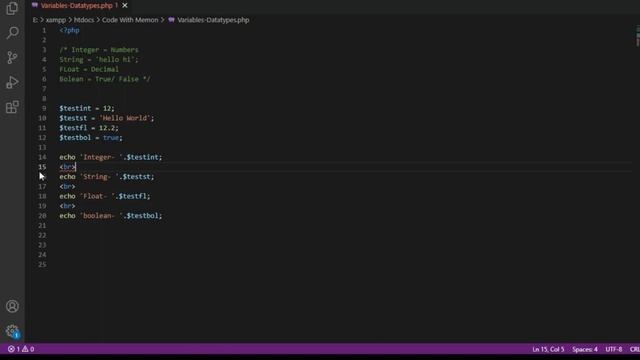Viewport: 640px width, 360px height.
Task: Change file encoding UTF-8
Action: tap(613, 349)
